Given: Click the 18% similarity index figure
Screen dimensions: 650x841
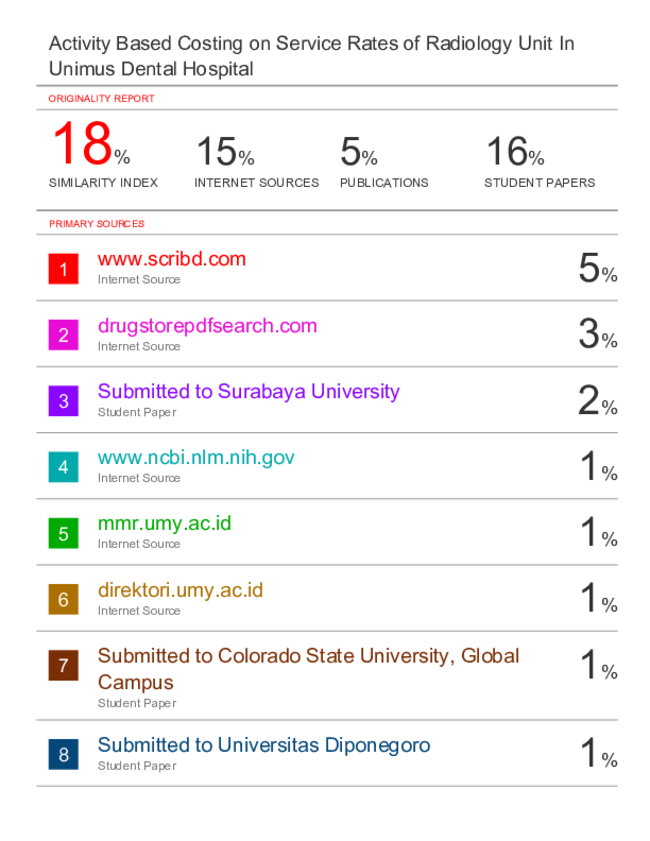Looking at the screenshot, I should point(91,144).
